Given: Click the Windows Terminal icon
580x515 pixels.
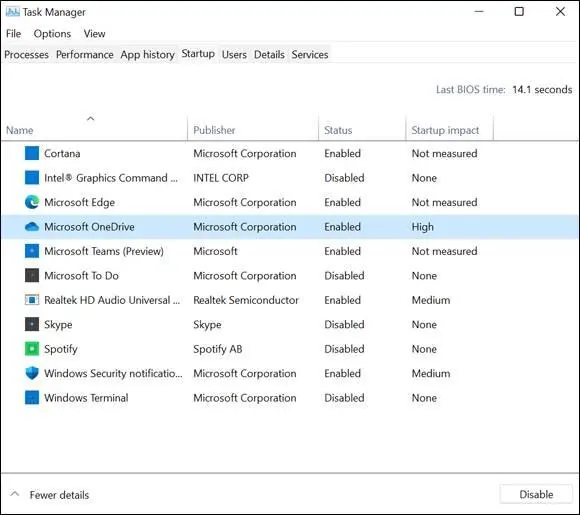Looking at the screenshot, I should 32,397.
